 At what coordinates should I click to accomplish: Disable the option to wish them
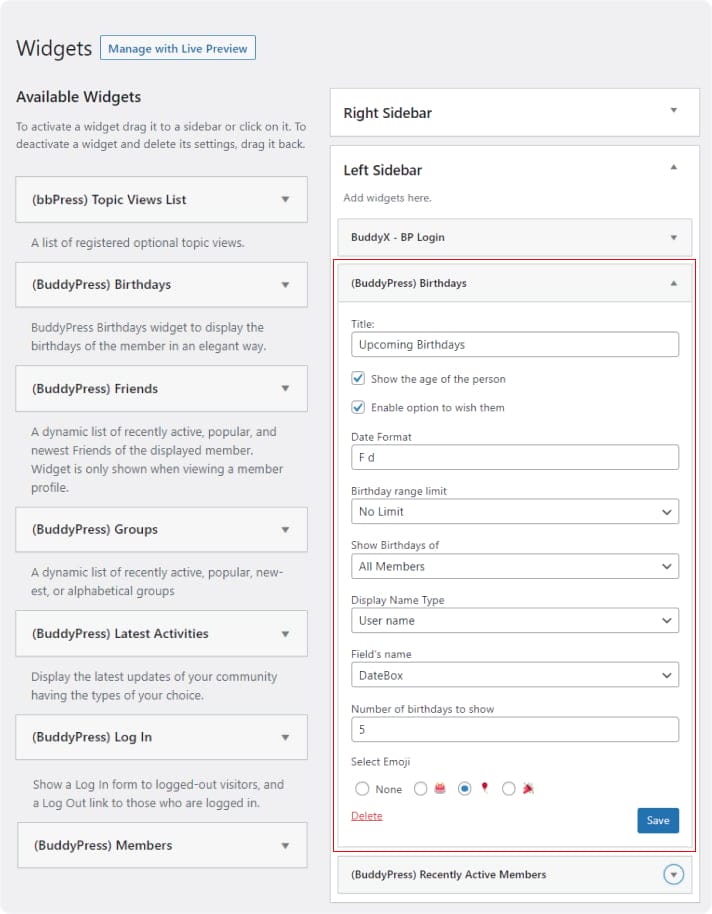click(x=358, y=407)
